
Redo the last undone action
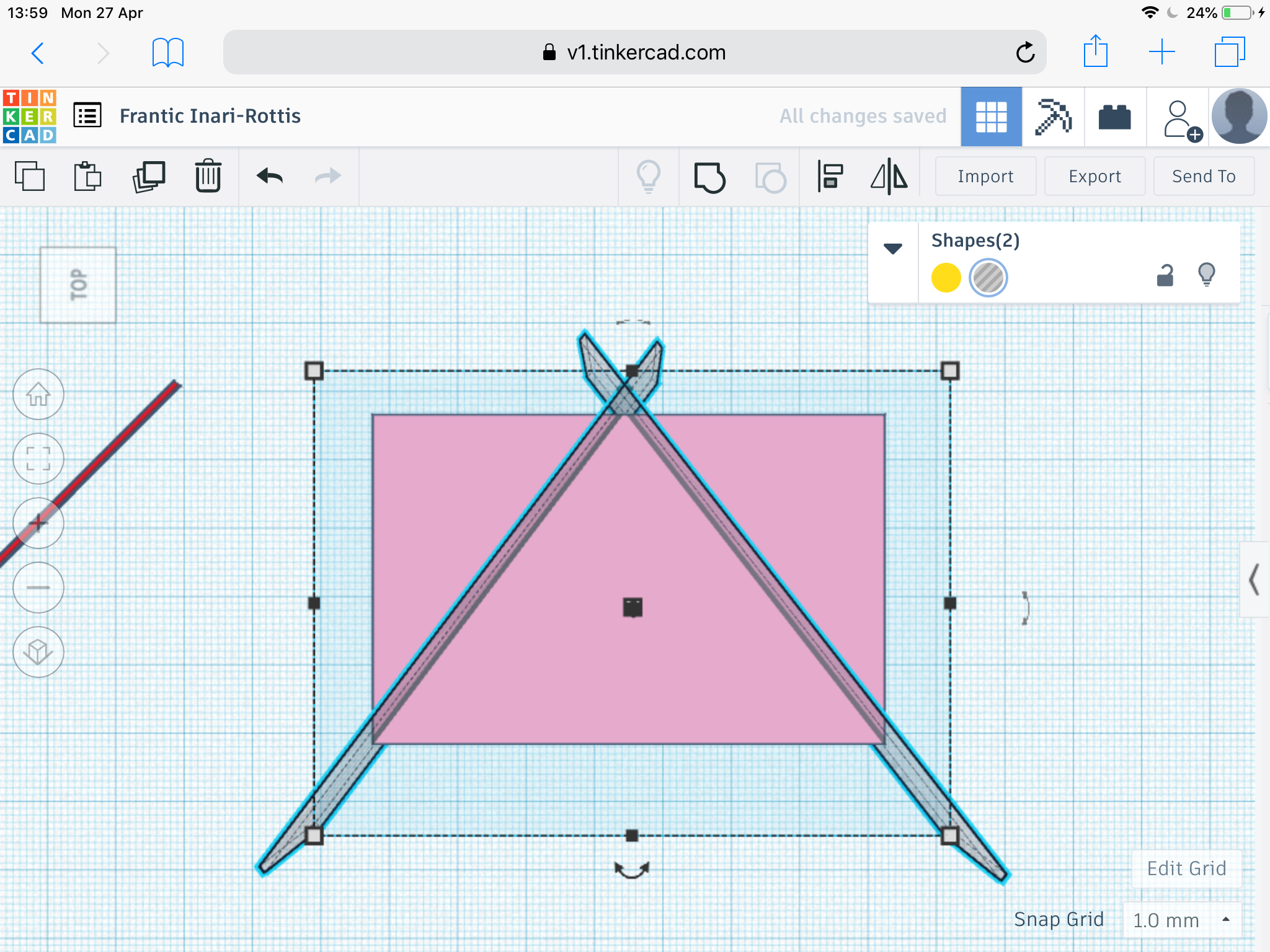coord(328,177)
